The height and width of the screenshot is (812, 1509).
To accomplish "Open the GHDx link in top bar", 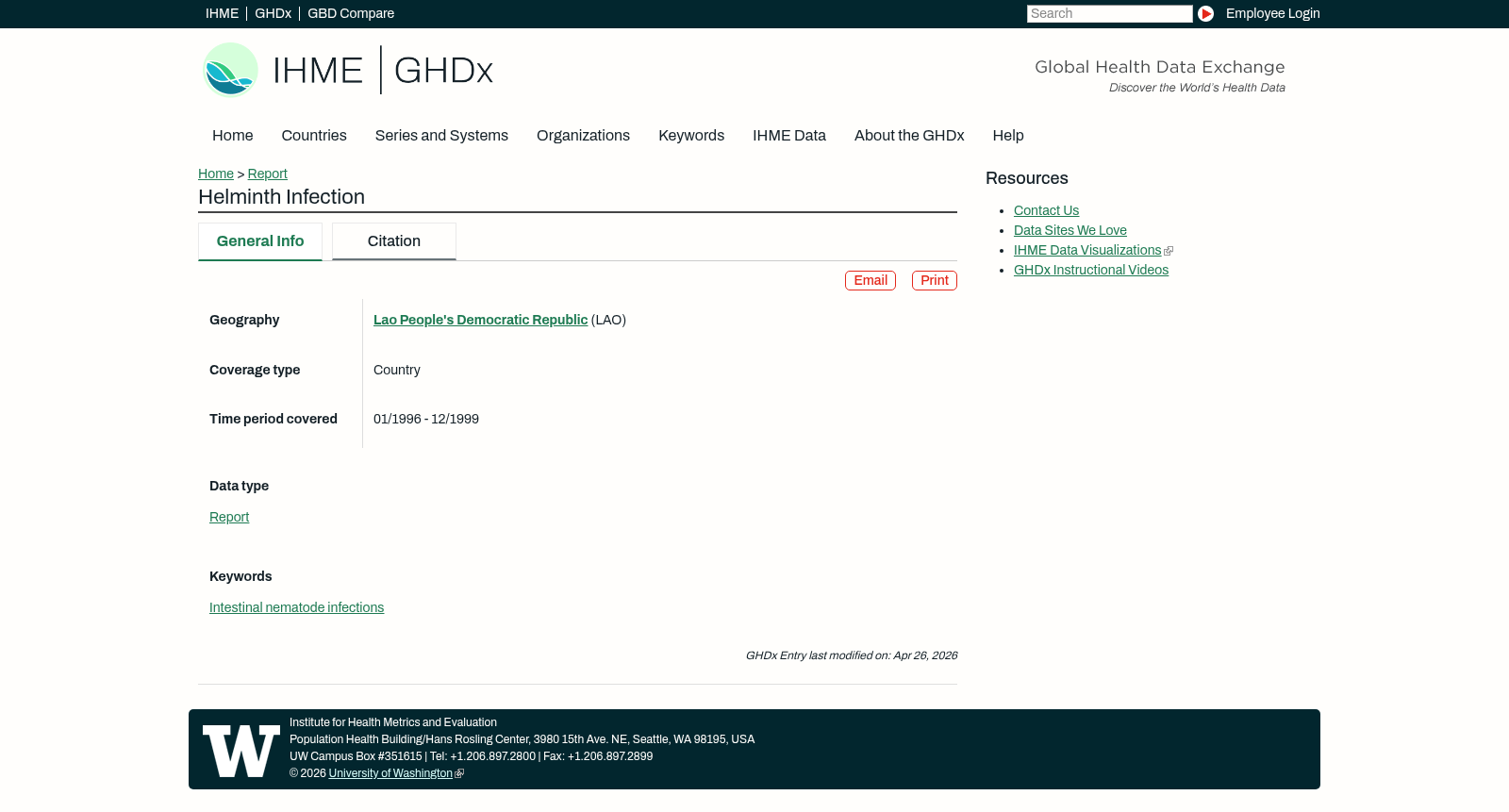I will [273, 14].
